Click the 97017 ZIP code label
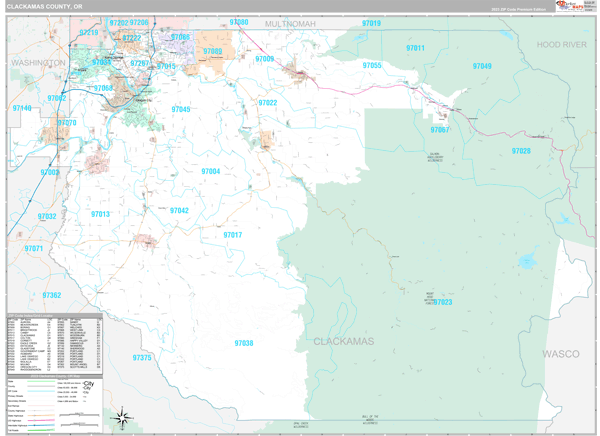The height and width of the screenshot is (436, 600). (232, 235)
